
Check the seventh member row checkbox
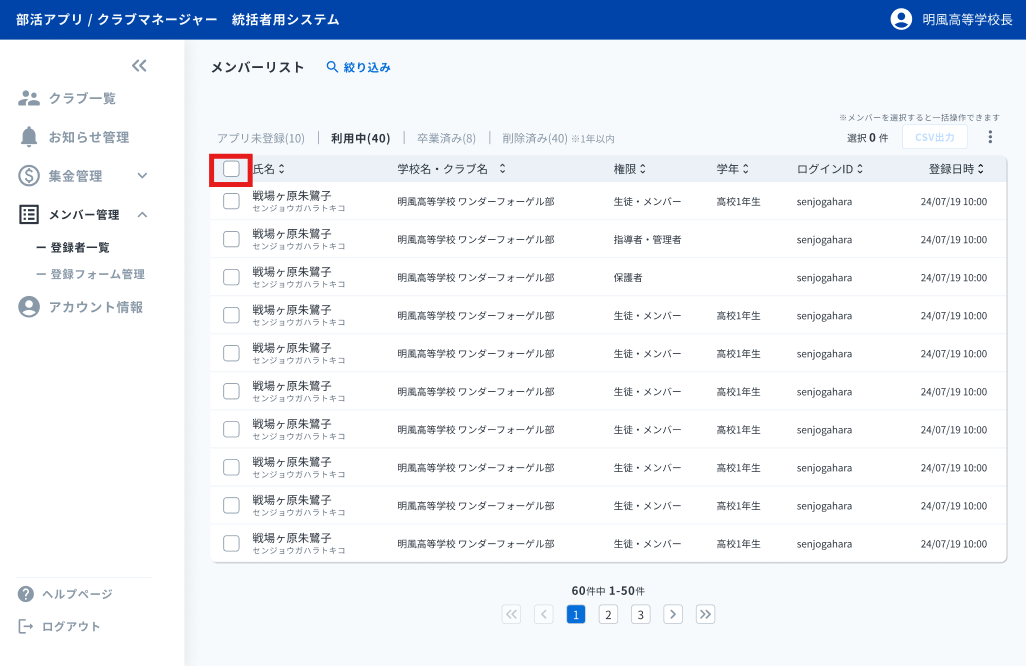tap(231, 429)
